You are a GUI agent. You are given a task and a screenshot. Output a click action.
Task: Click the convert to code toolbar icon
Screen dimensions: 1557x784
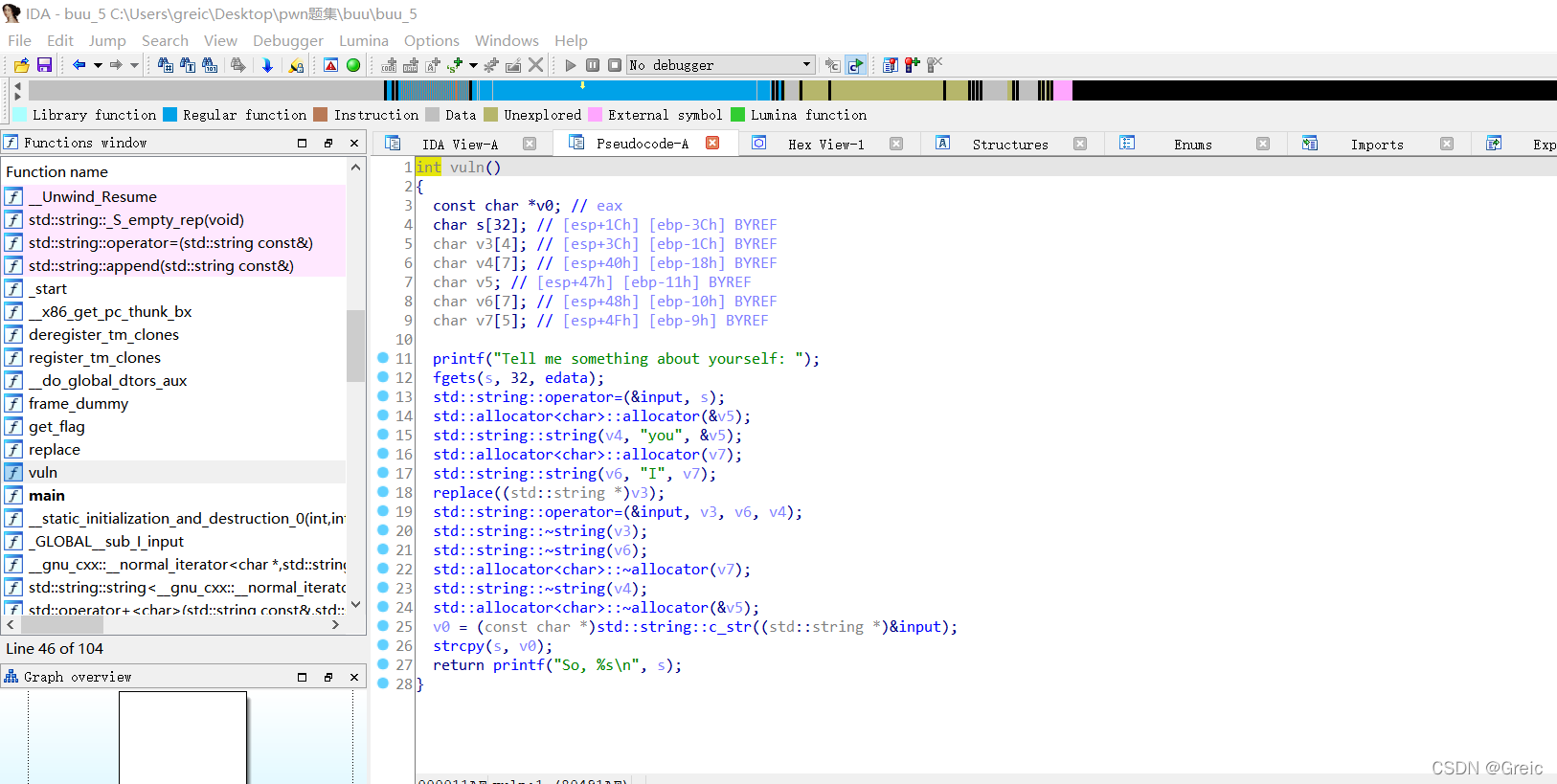389,65
